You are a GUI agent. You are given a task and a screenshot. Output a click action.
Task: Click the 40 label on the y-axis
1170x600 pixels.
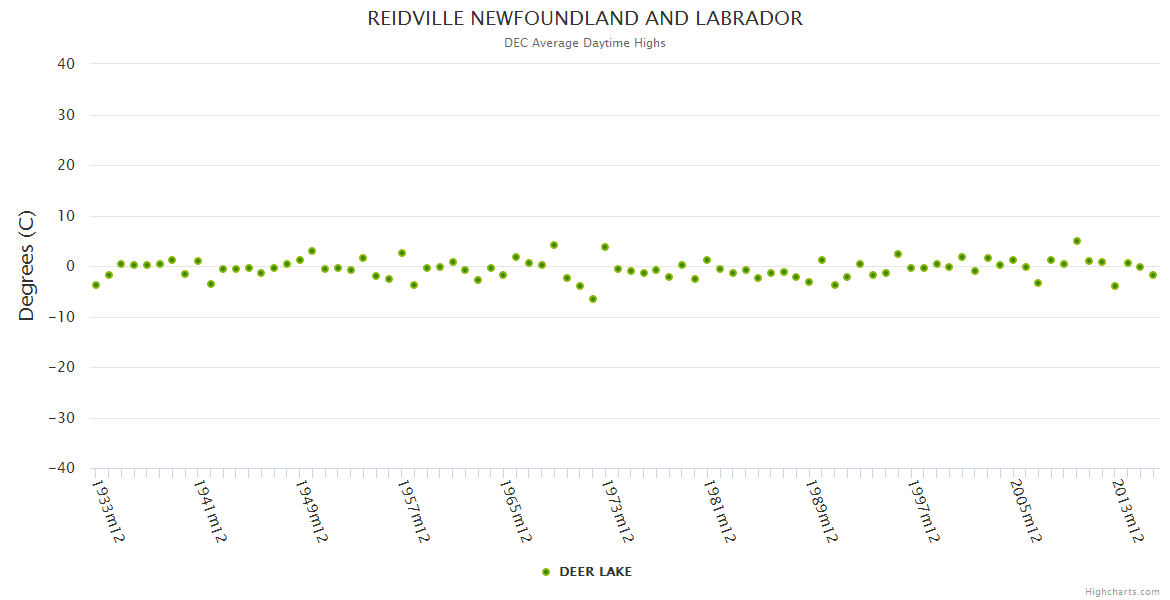[x=67, y=64]
